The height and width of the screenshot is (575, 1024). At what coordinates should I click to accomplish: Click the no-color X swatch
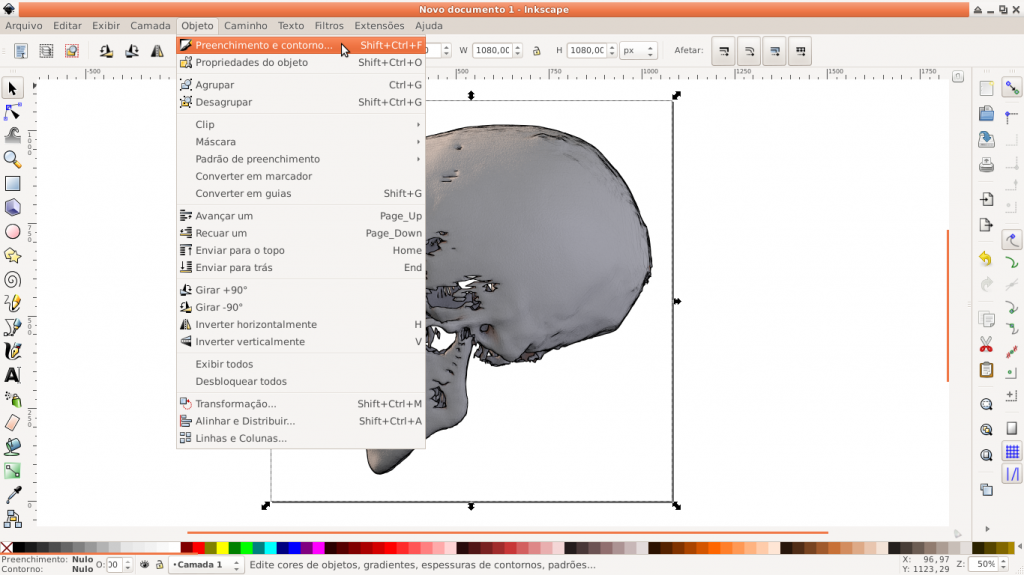[7, 548]
